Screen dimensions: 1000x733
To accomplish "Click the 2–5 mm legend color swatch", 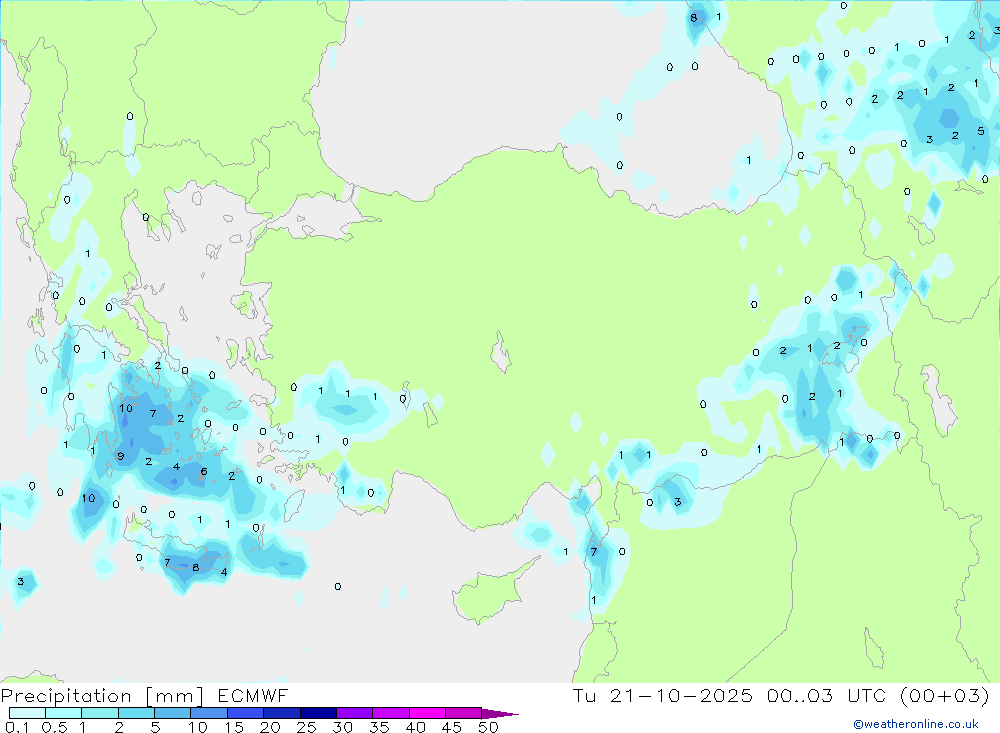I will (x=136, y=713).
